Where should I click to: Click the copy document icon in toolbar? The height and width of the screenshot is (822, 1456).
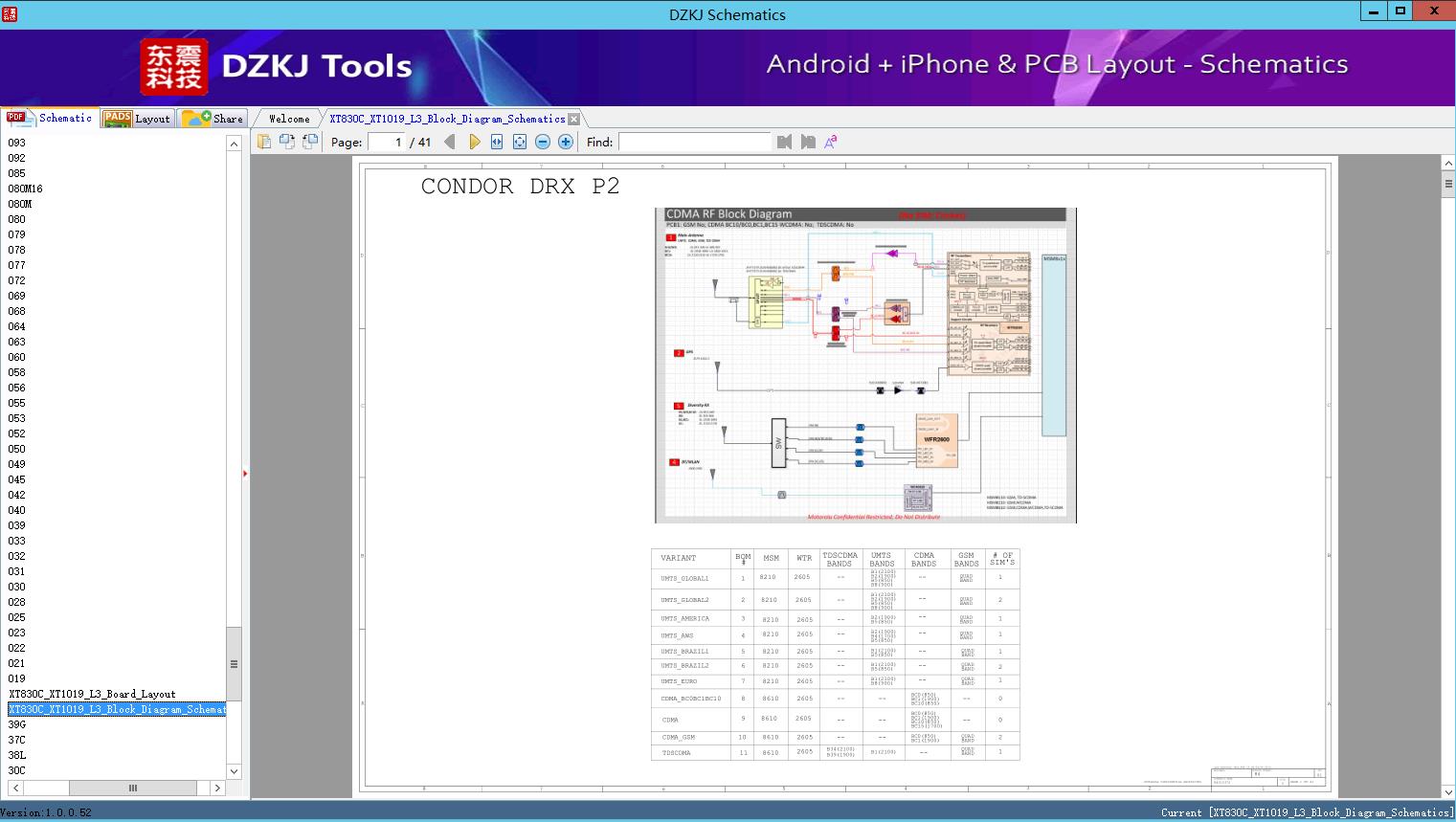pos(264,142)
